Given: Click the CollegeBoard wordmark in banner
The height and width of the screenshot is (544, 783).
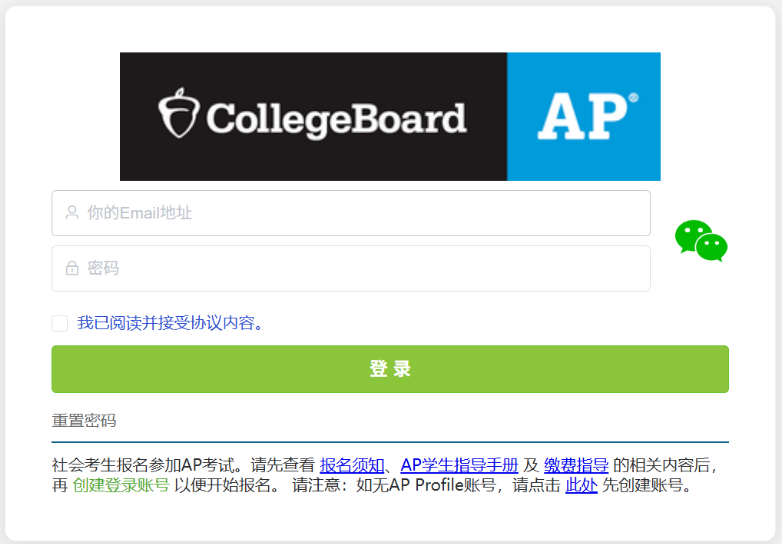Looking at the screenshot, I should 336,118.
